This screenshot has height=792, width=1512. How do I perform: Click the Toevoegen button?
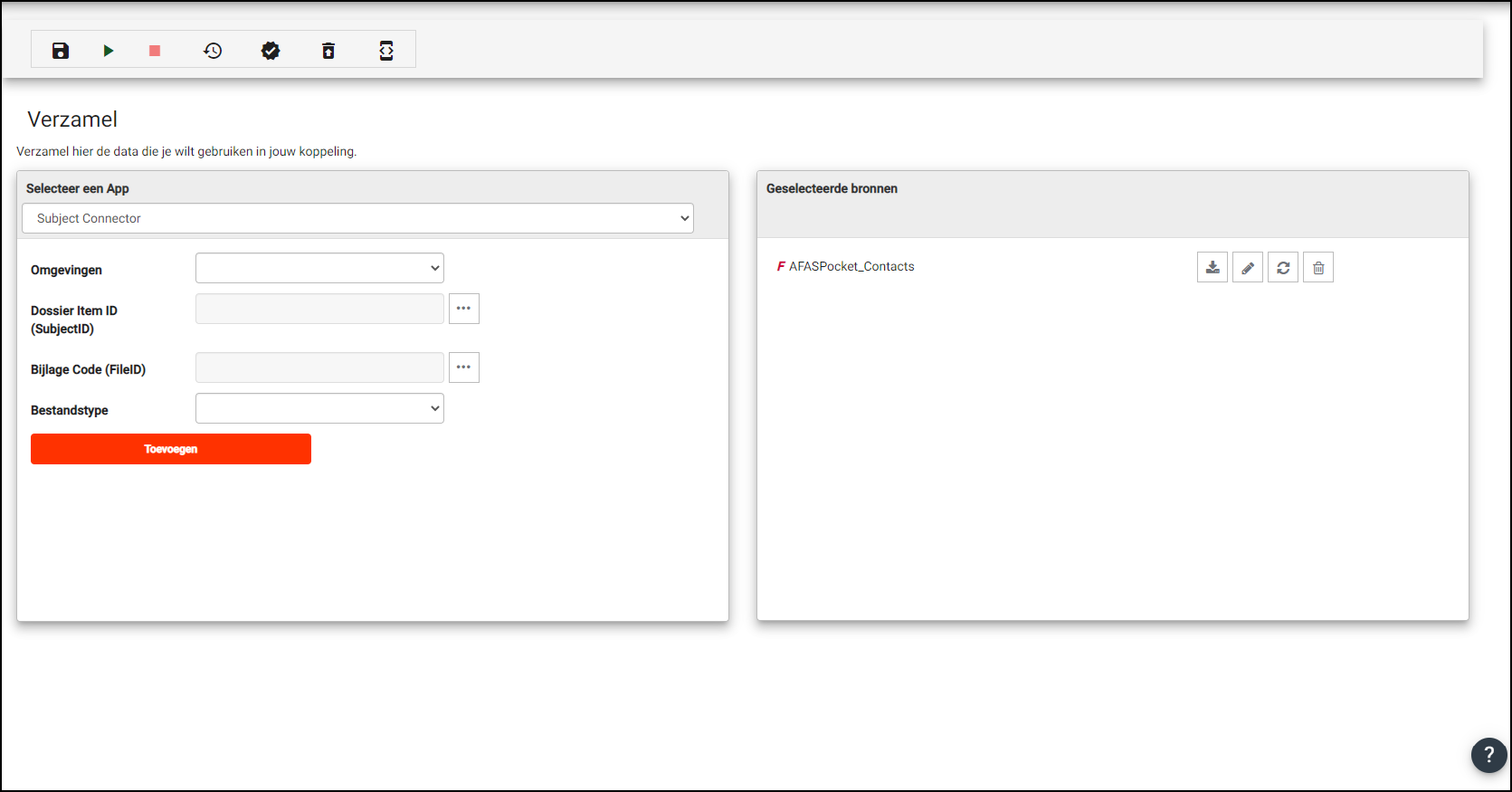[171, 449]
